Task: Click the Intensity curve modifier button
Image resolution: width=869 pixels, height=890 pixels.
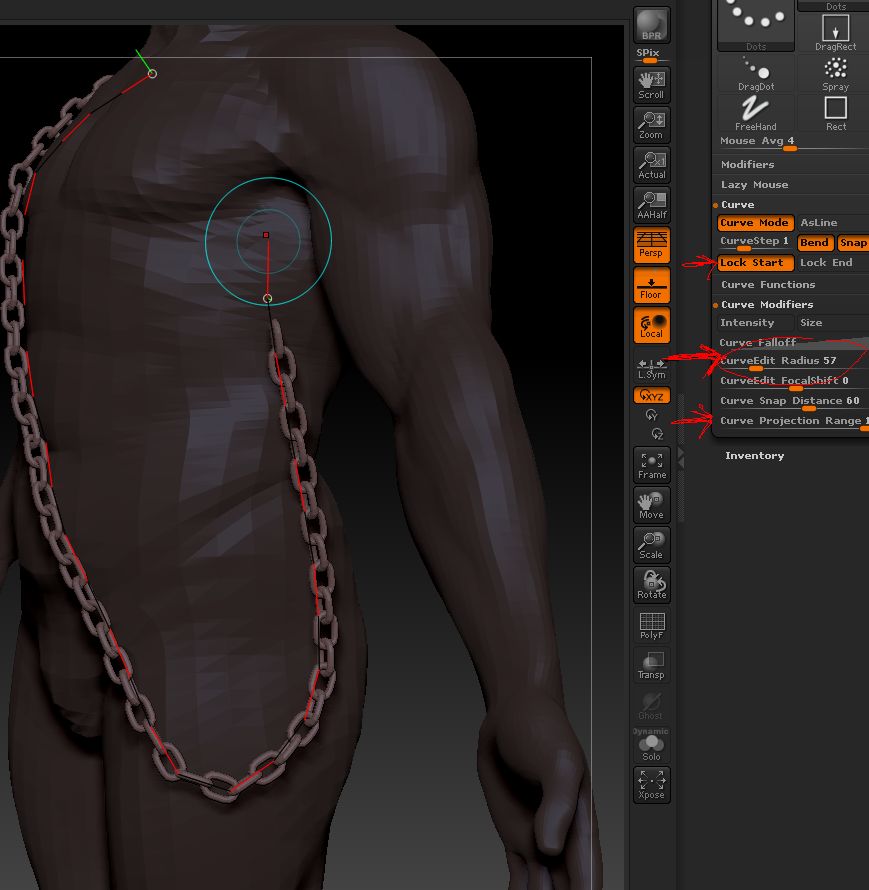Action: 755,323
